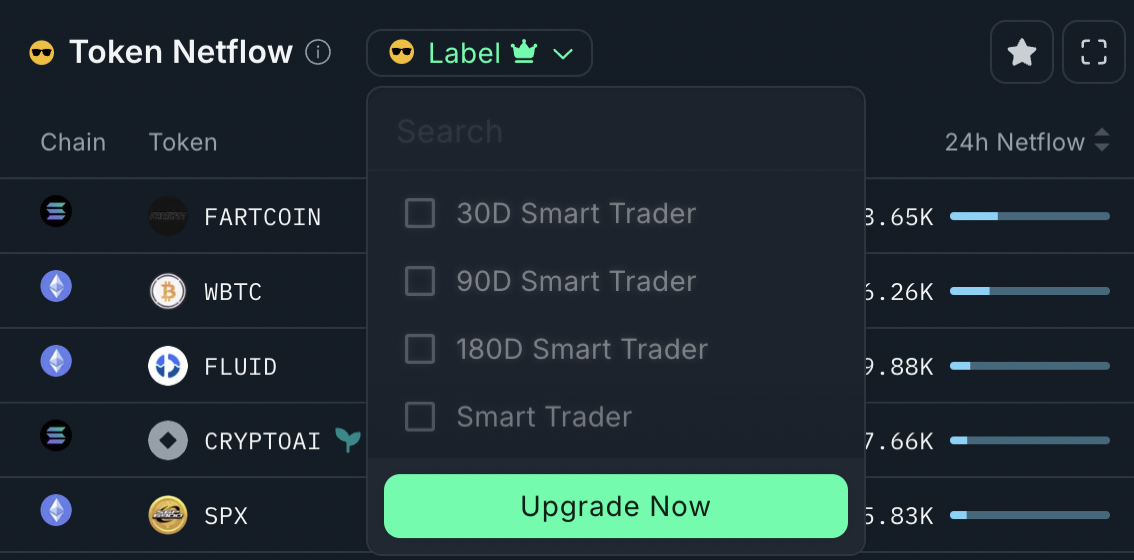This screenshot has width=1134, height=560.
Task: Click the info icon beside Token Netflow
Action: coord(317,52)
